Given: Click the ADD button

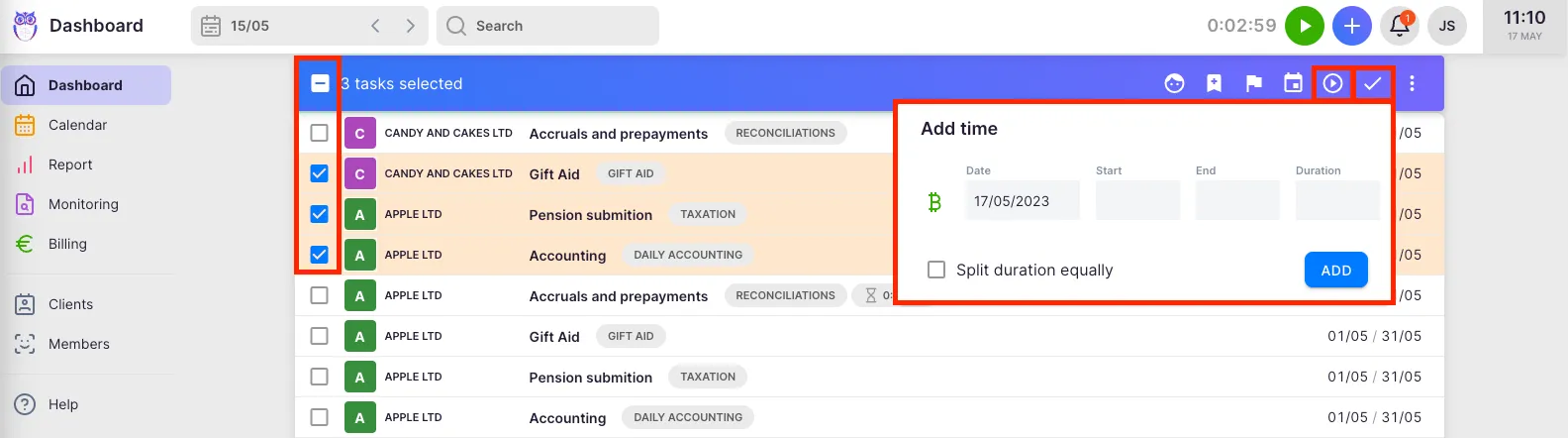Looking at the screenshot, I should (1335, 271).
